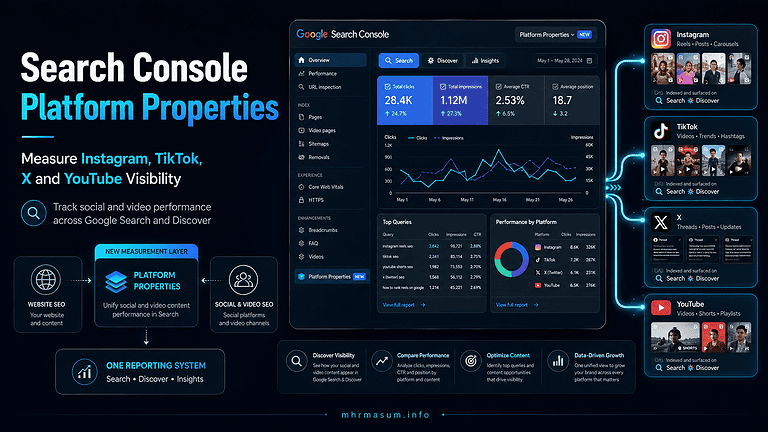768x432 pixels.
Task: Click the NEW badge in the header
Action: (x=584, y=35)
